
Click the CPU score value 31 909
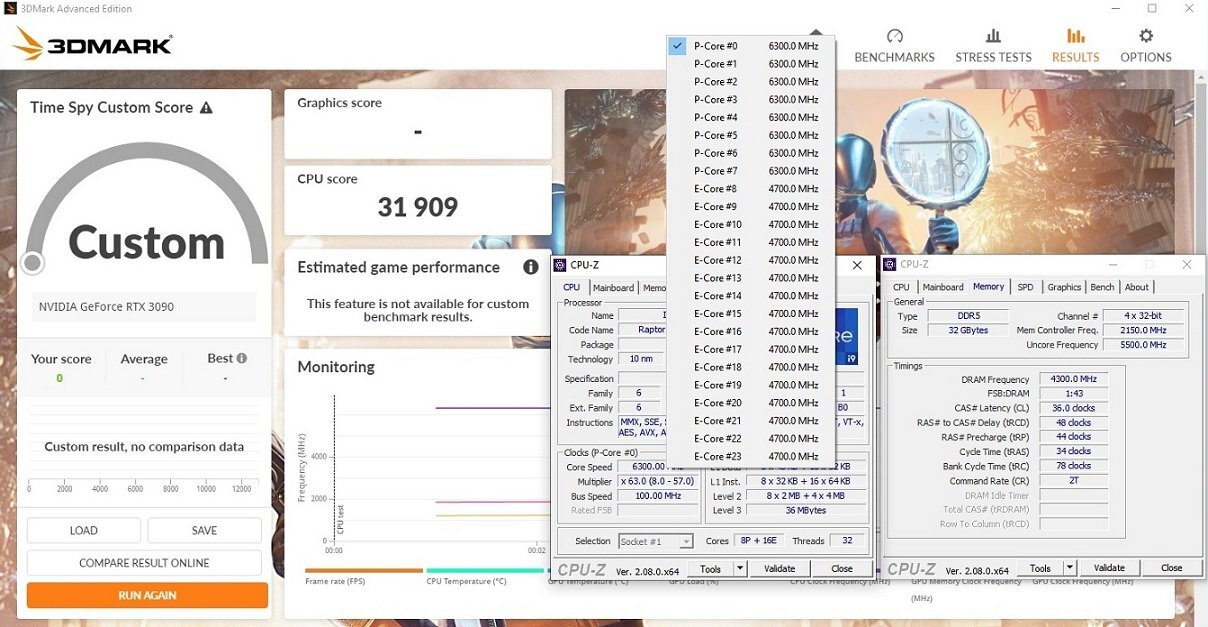pos(417,207)
